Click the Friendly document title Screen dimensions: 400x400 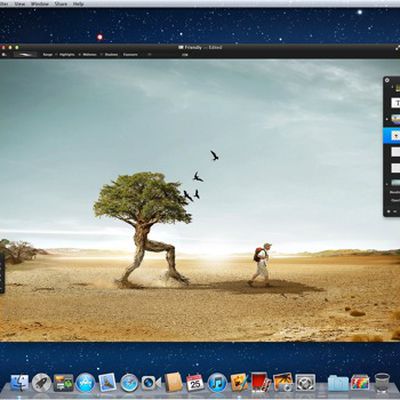point(193,47)
